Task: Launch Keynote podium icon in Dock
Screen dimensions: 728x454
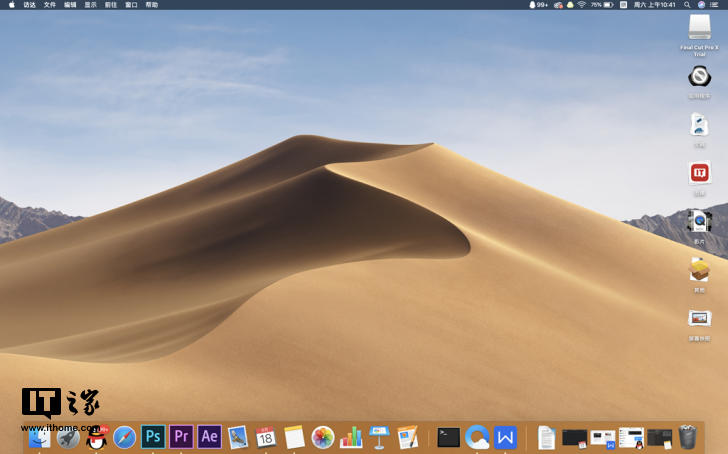Action: coord(379,437)
